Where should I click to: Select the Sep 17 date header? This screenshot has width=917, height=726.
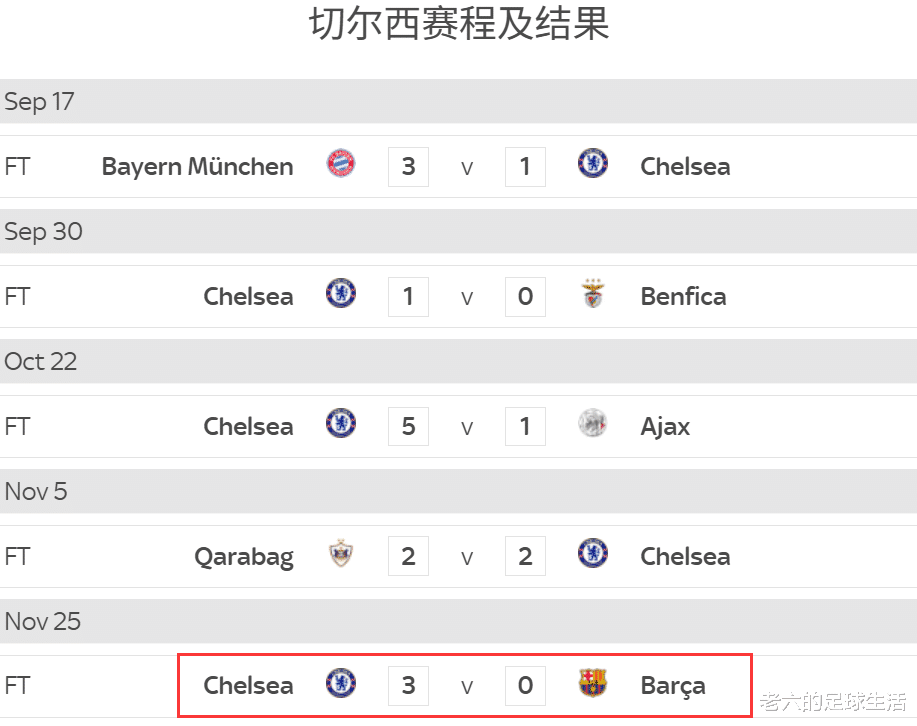[x=39, y=102]
